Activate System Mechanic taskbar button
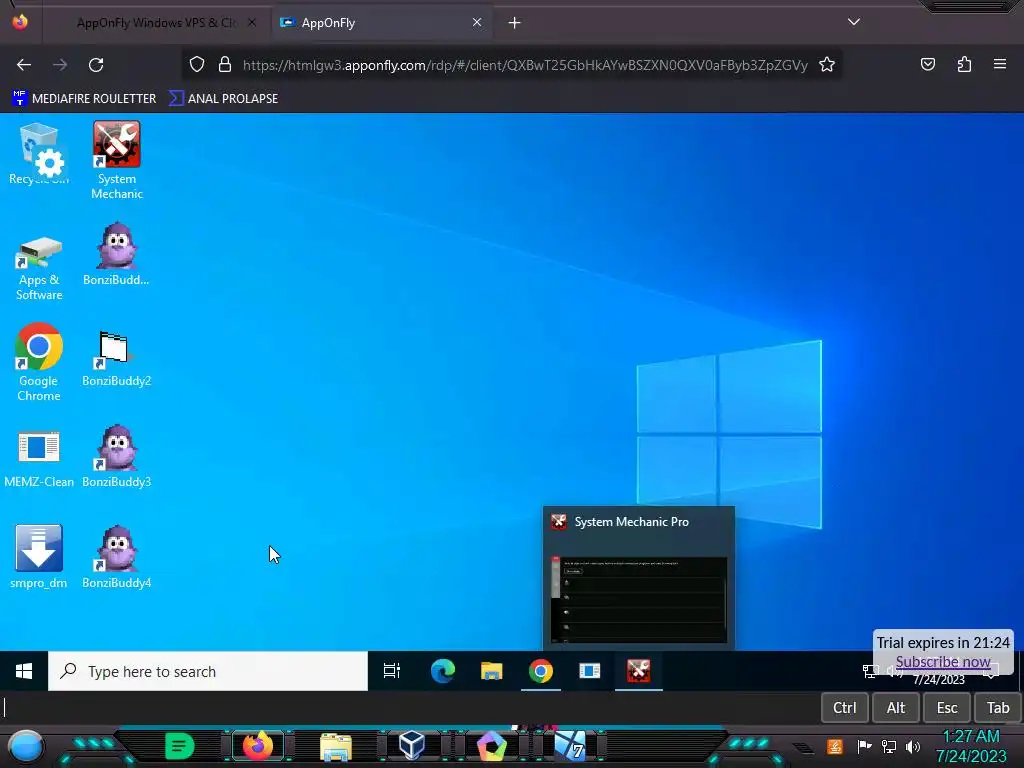Viewport: 1024px width, 768px height. click(x=638, y=671)
